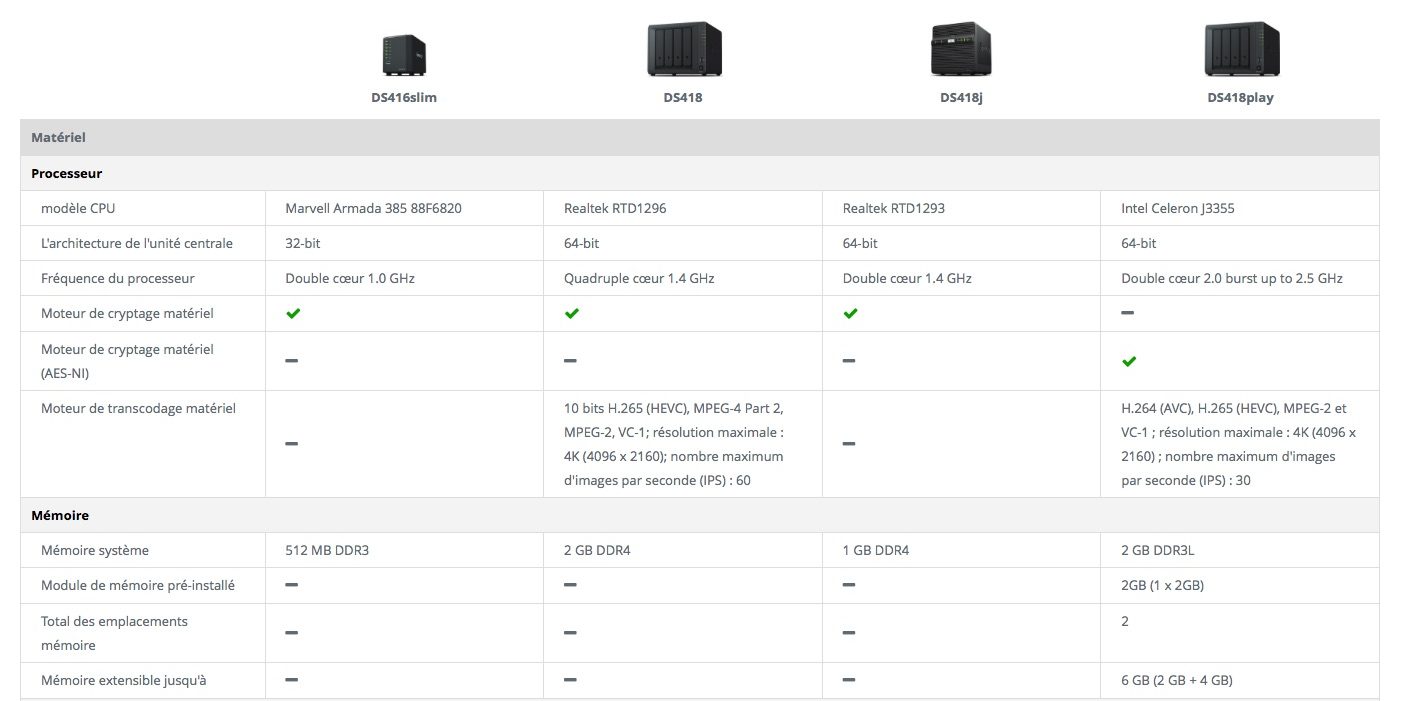Screen dimensions: 1404x701
Task: Click the Mémoire subsection header
Action: 700,515
